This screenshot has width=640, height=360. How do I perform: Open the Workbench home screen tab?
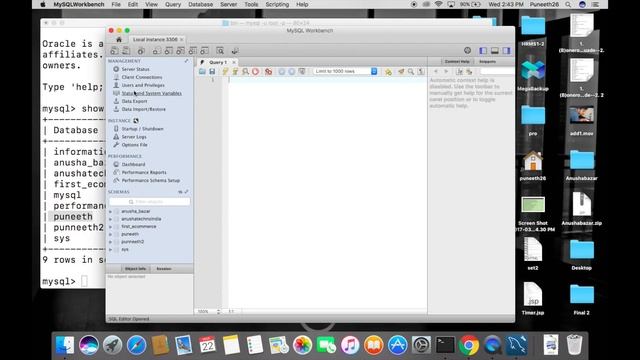click(119, 40)
